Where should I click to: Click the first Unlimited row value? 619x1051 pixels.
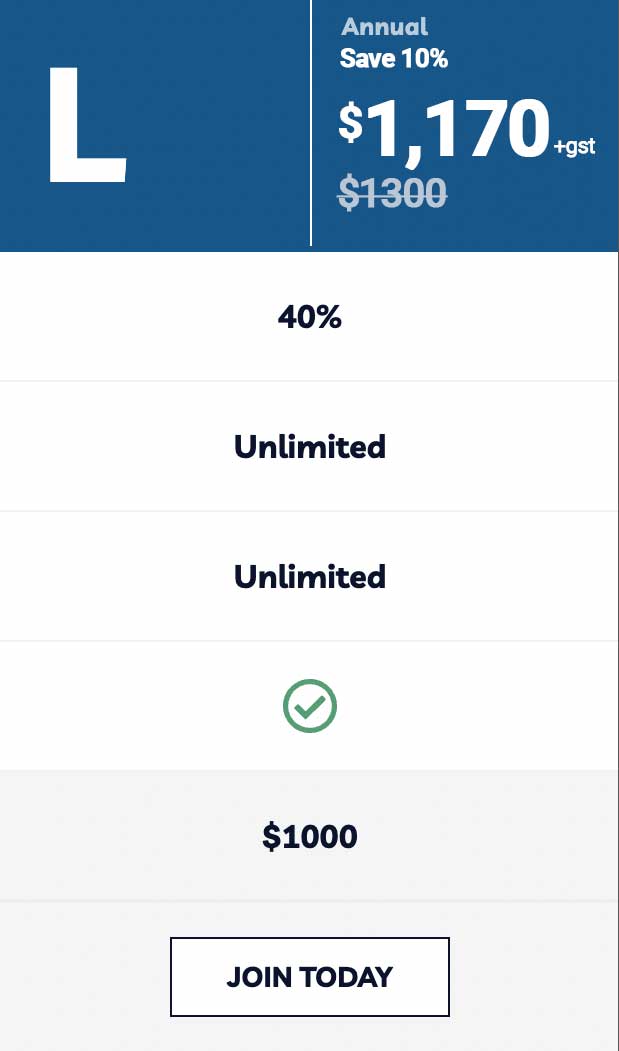coord(310,446)
